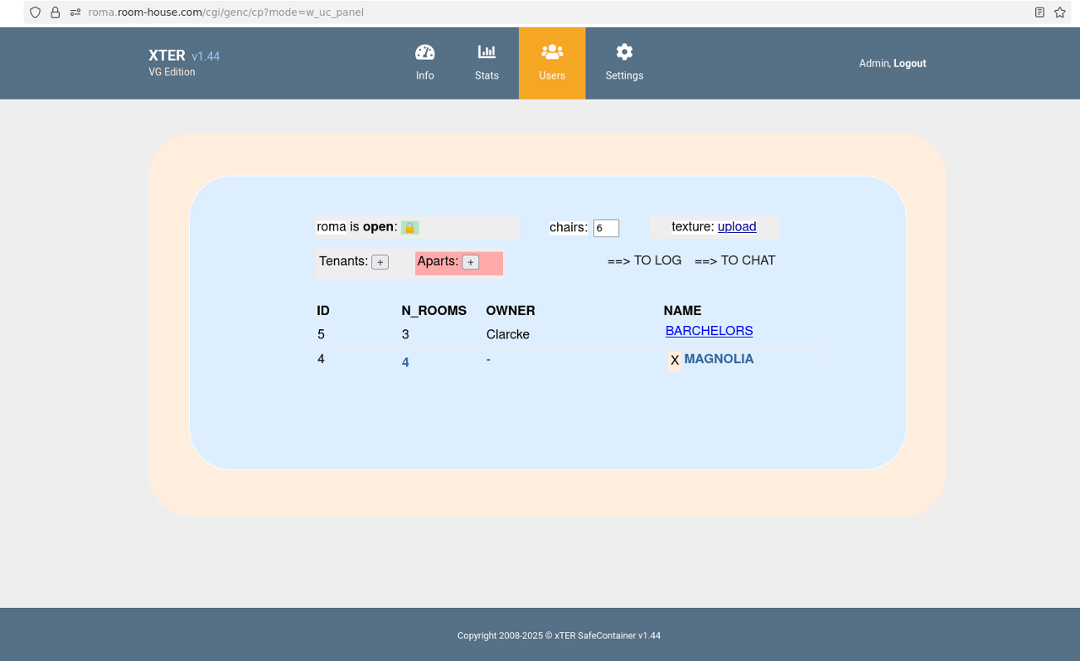
Task: Open the texture upload link
Action: coord(737,227)
